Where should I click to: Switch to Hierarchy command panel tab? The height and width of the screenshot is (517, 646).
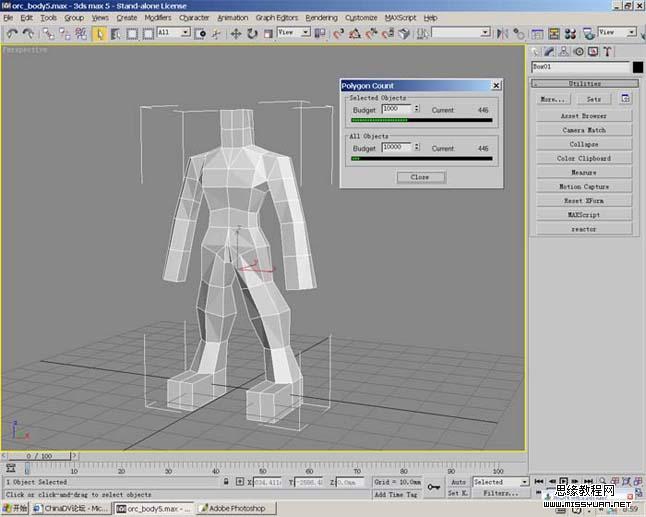[x=564, y=51]
